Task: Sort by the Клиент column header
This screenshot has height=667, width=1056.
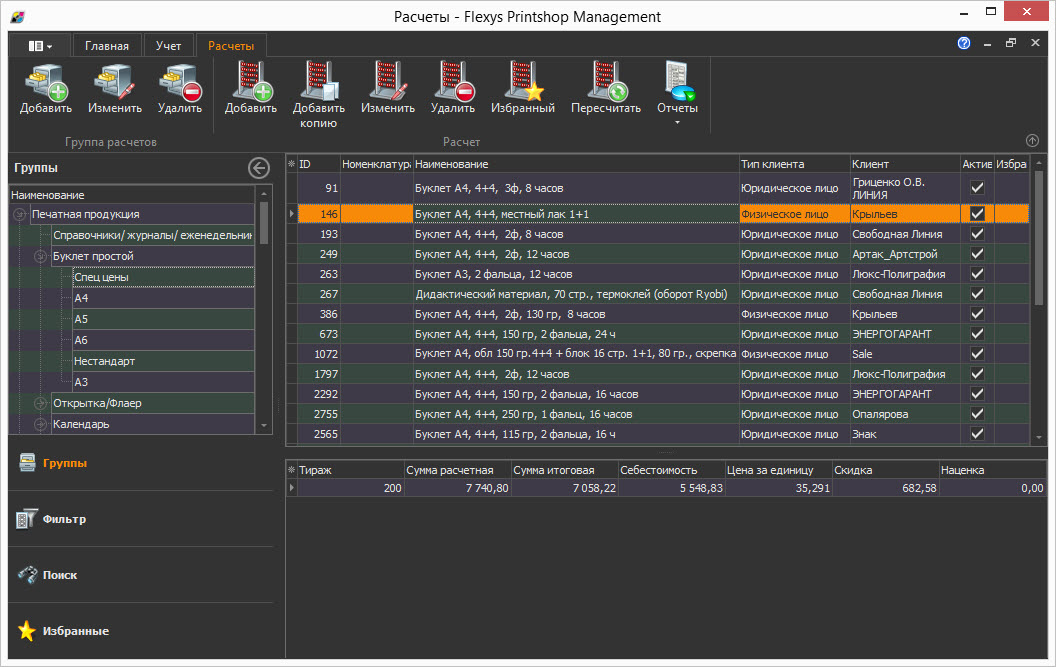Action: pyautogui.click(x=905, y=164)
